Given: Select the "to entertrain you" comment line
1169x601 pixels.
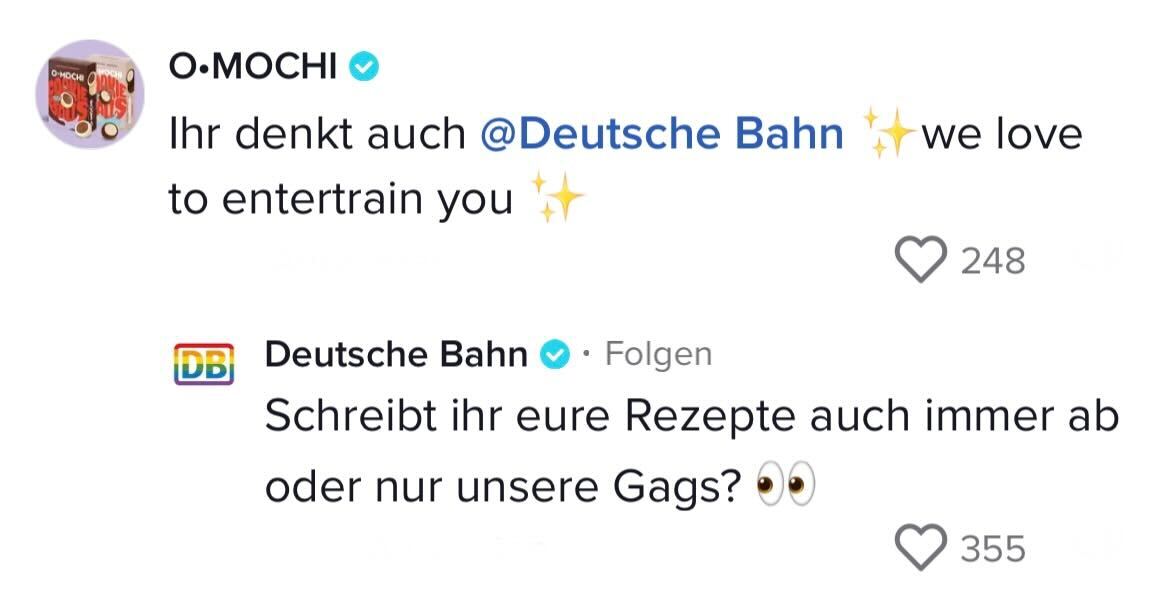Looking at the screenshot, I should pos(340,199).
